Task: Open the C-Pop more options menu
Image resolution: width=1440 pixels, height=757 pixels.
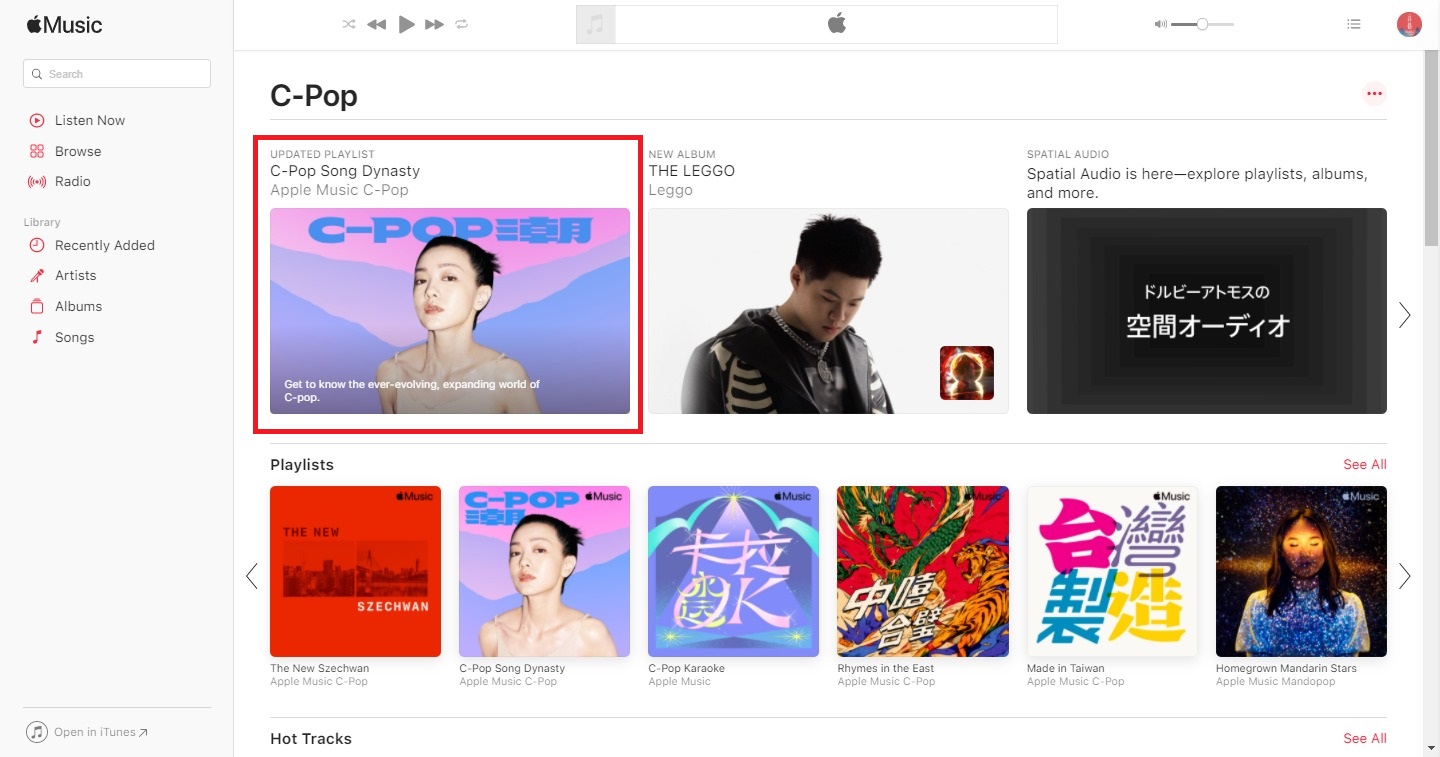Action: [1374, 94]
